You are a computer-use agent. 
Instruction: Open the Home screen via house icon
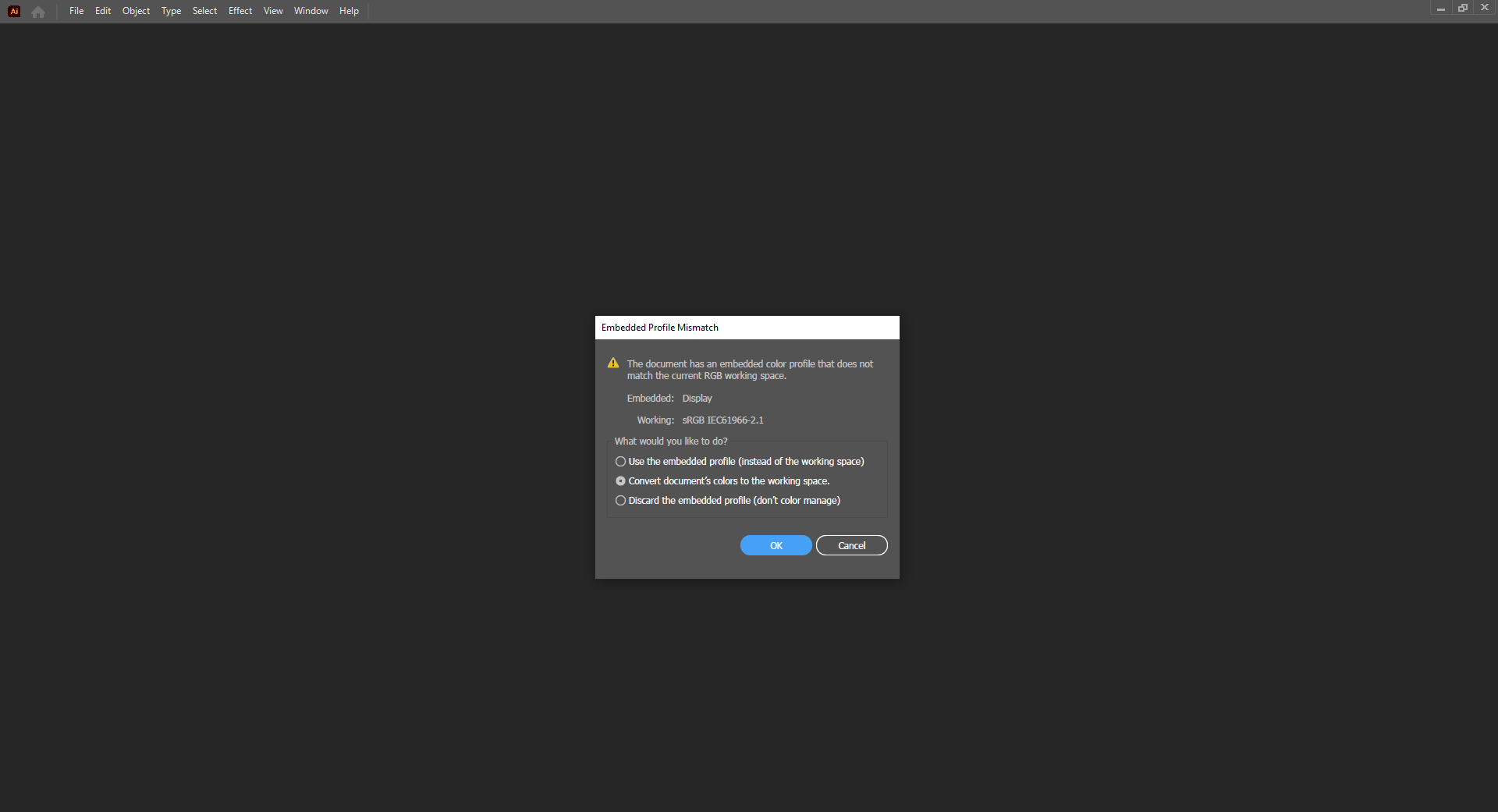coord(37,12)
